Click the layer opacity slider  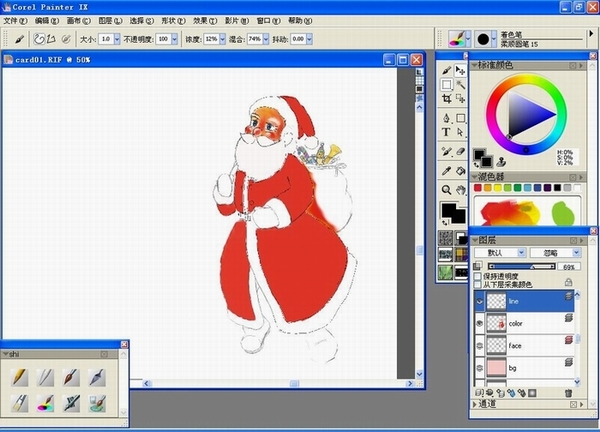522,266
